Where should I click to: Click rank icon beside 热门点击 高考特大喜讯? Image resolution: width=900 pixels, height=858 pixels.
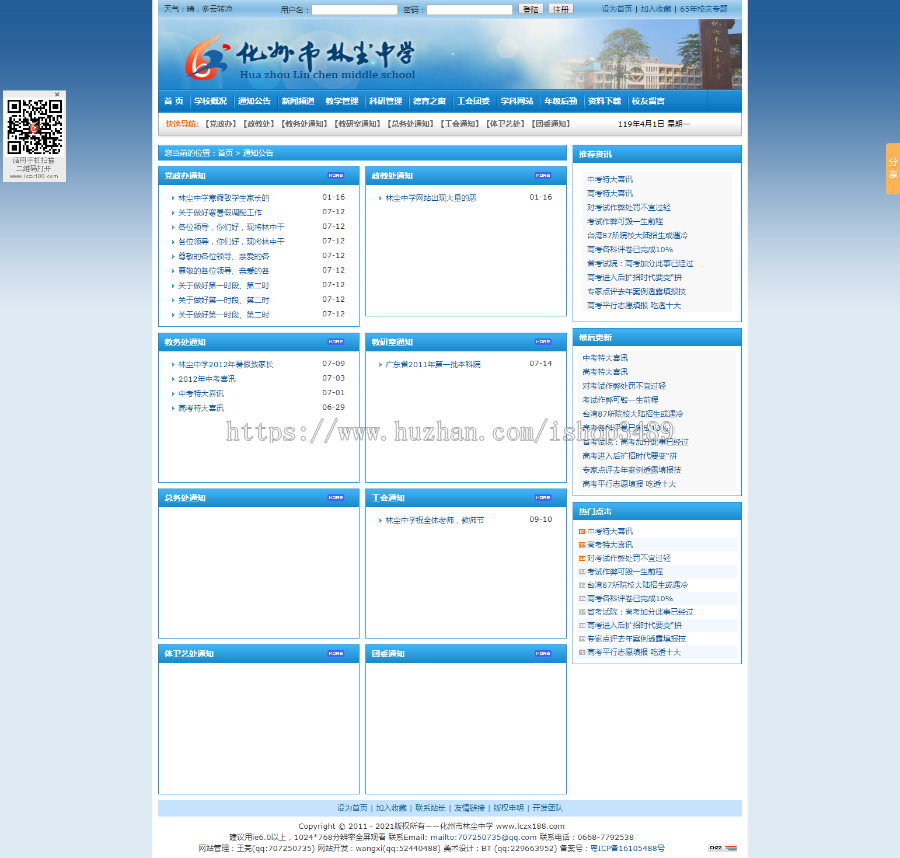582,545
